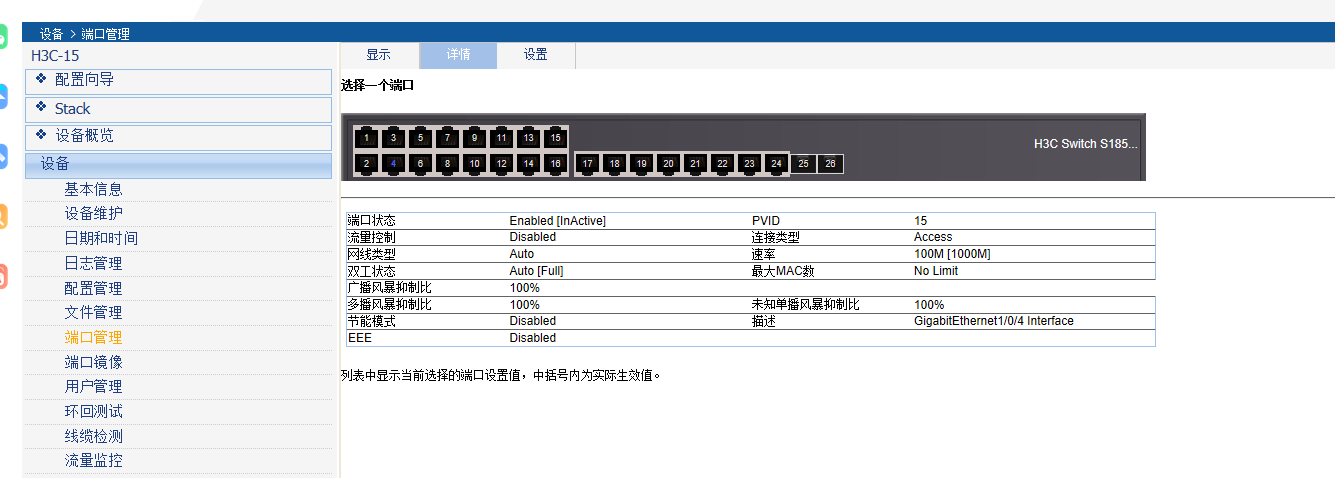This screenshot has height=478, width=1335.
Task: Click the 广播风暴抑制比 row label
Action: point(390,288)
